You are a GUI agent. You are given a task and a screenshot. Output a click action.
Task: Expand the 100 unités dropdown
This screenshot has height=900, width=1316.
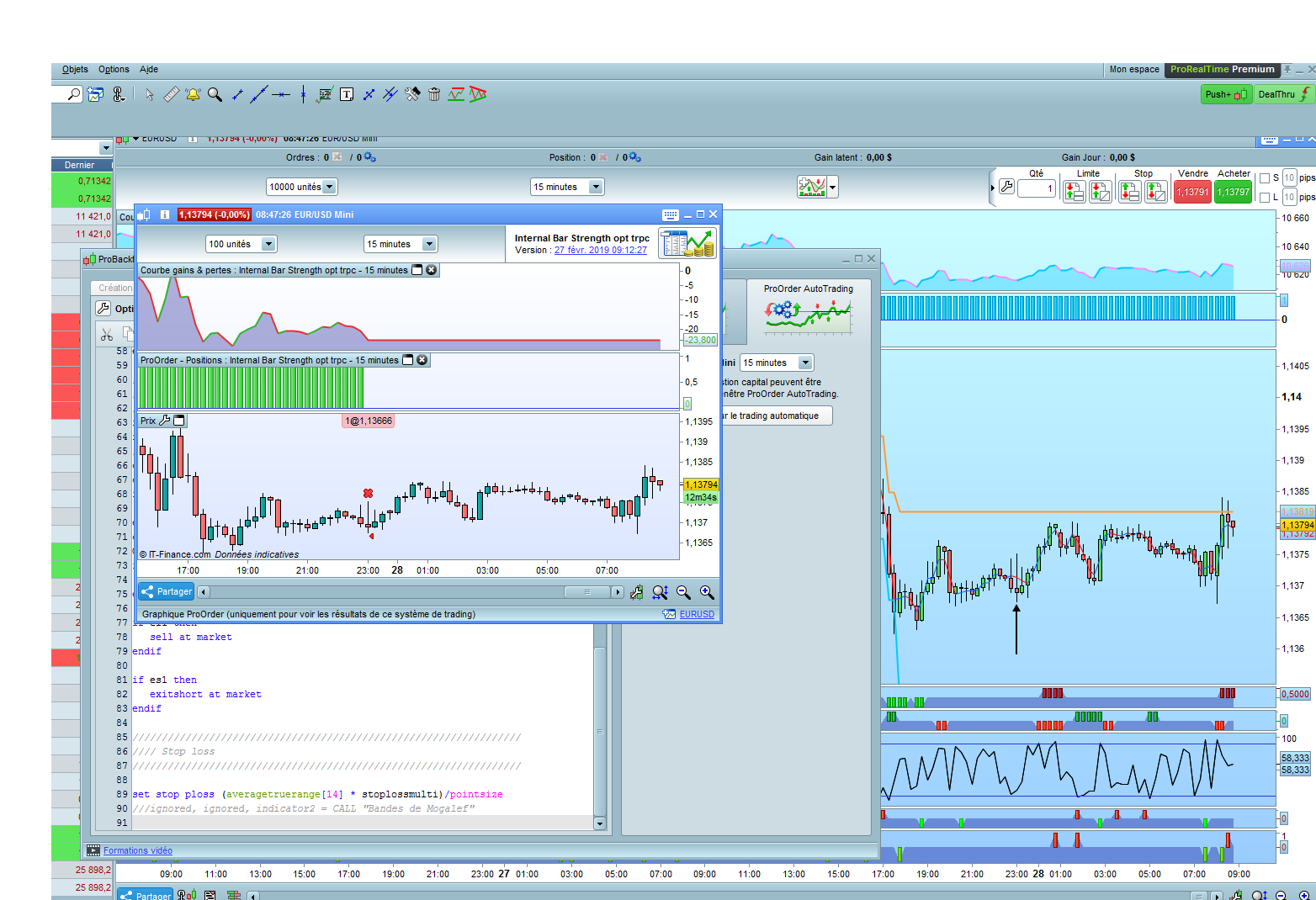click(241, 244)
